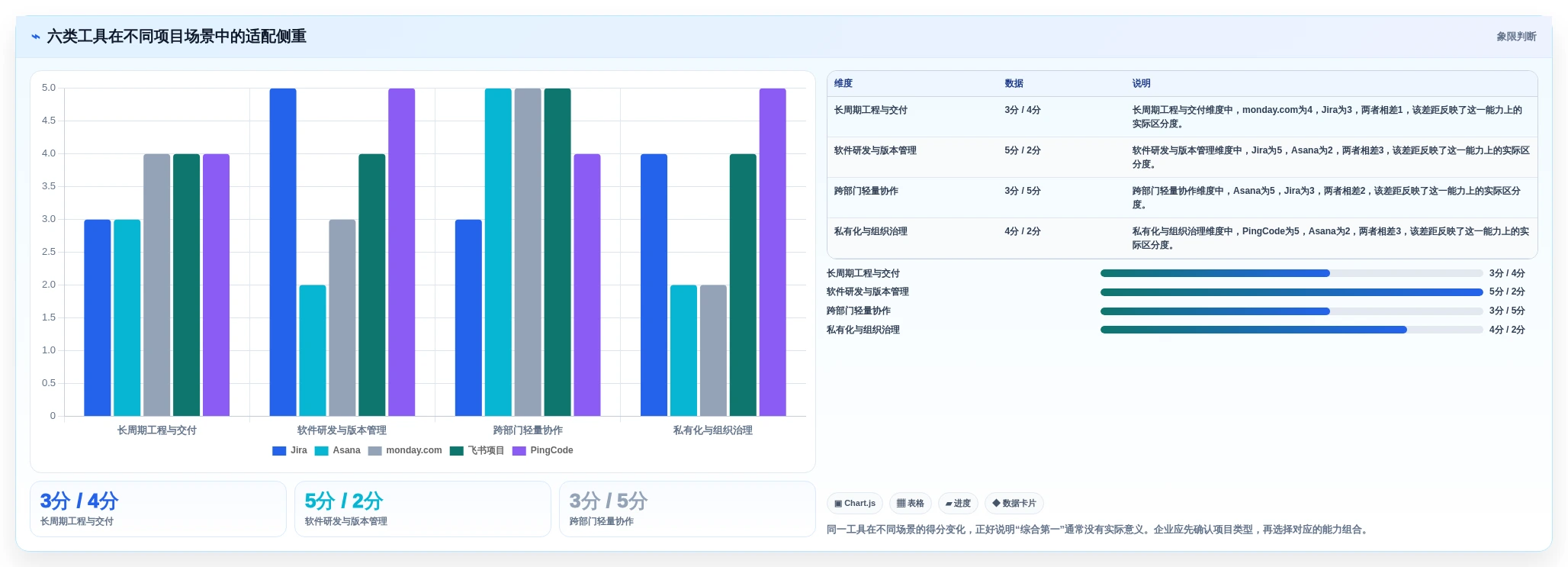Open the 3分 / 4分 data card
The width and height of the screenshot is (1568, 567).
[158, 509]
